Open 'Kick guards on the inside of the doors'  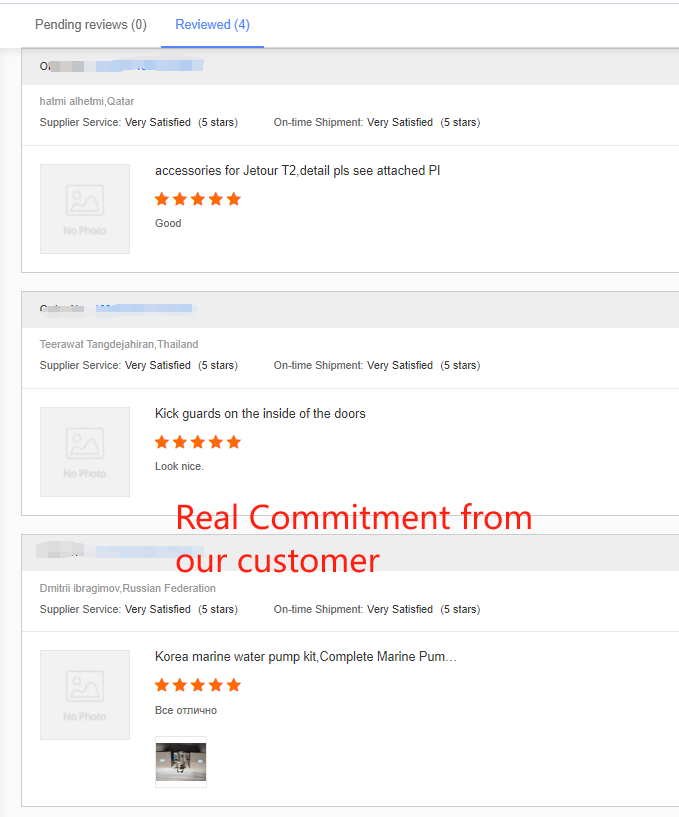pos(260,414)
